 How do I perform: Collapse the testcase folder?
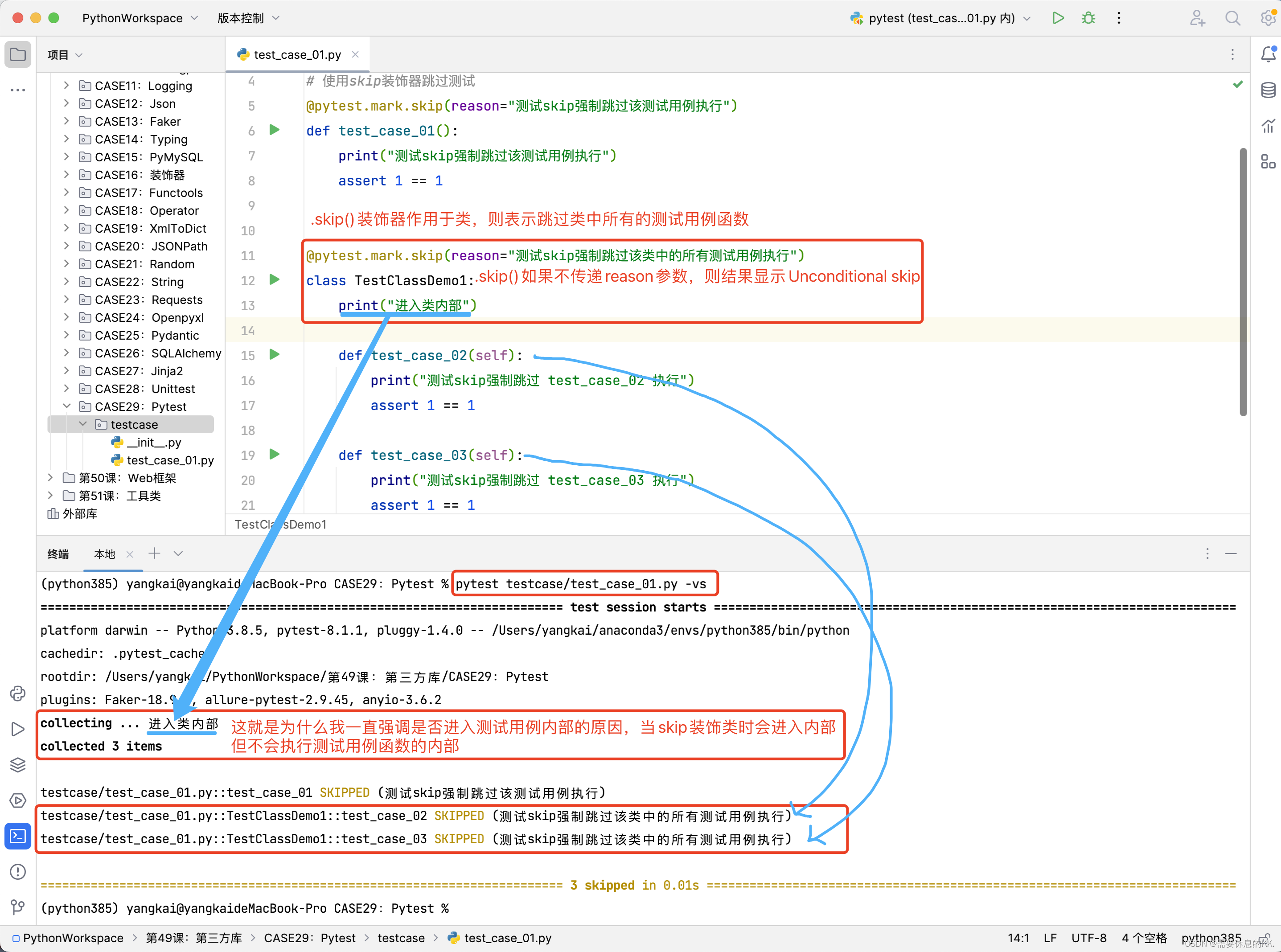point(82,424)
